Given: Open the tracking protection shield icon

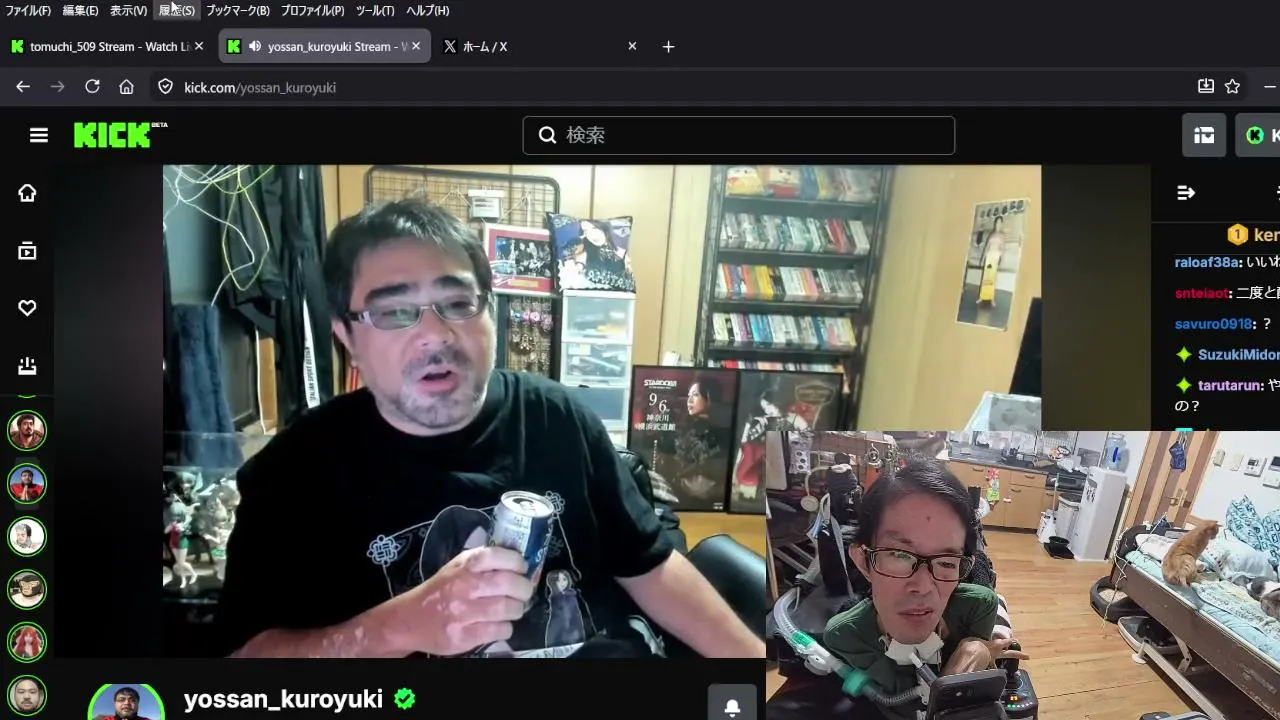Looking at the screenshot, I should pos(166,87).
